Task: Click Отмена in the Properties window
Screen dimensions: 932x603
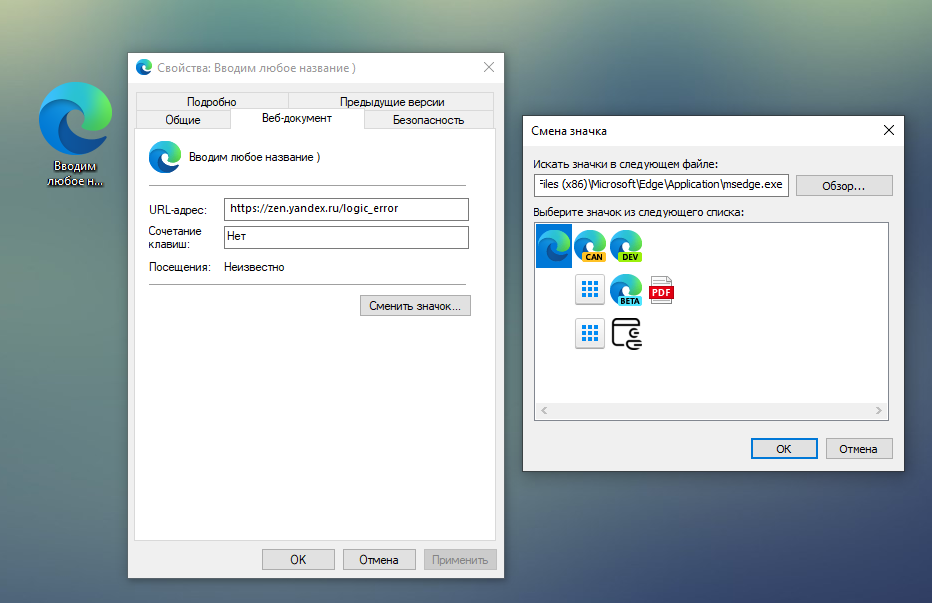Action: click(379, 560)
